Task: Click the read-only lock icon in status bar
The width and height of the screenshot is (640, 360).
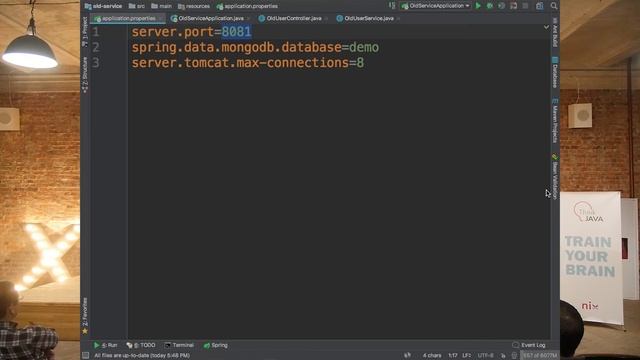Action: coord(503,356)
